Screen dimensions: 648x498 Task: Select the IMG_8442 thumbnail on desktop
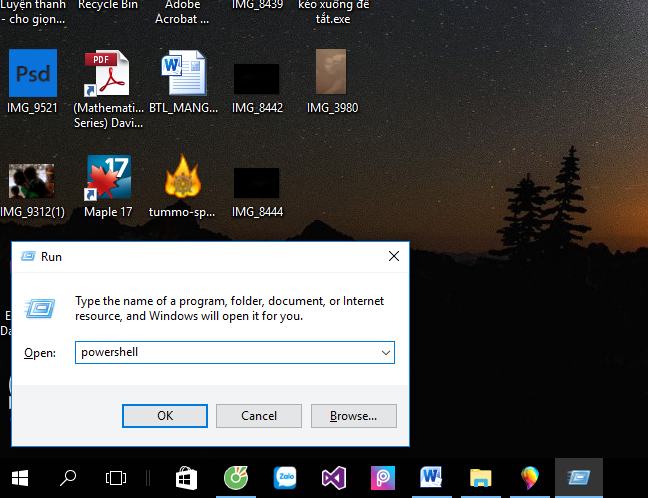tap(257, 79)
